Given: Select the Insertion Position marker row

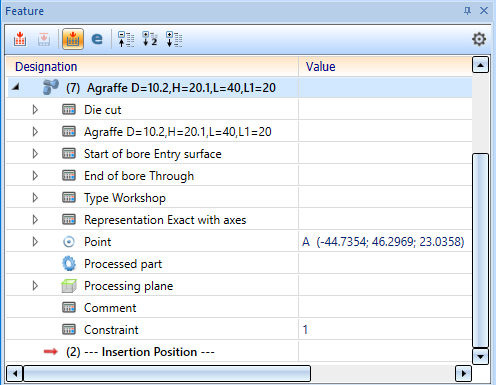Looking at the screenshot, I should pyautogui.click(x=239, y=352).
